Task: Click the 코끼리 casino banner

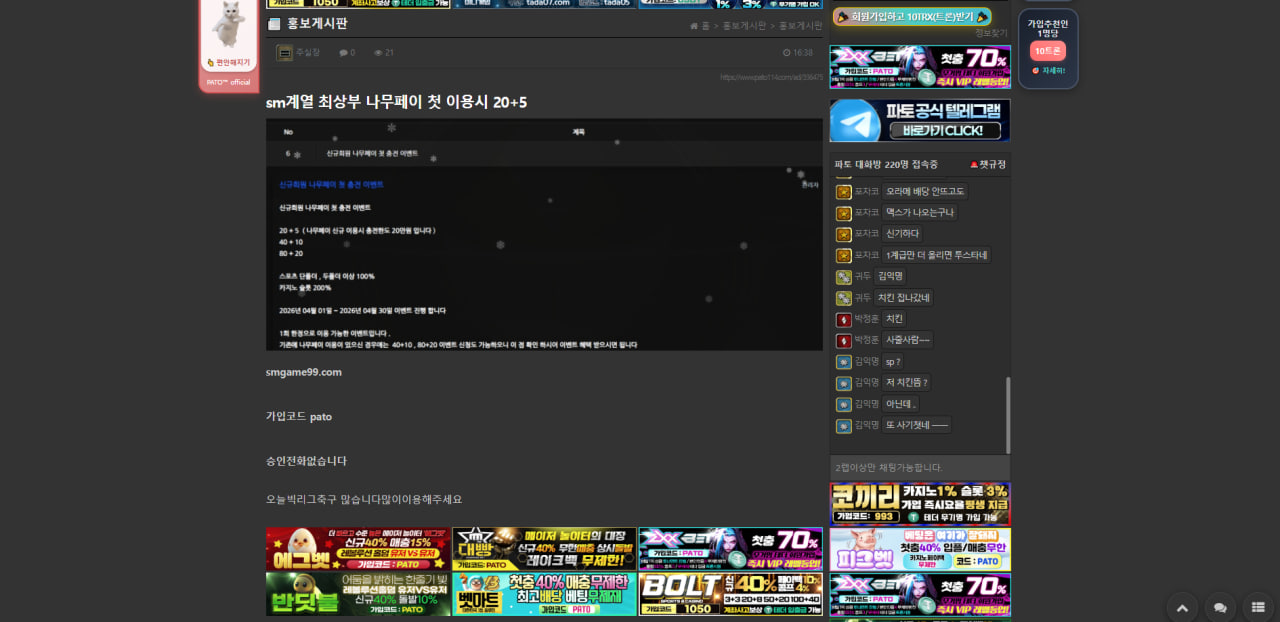Action: click(x=919, y=504)
